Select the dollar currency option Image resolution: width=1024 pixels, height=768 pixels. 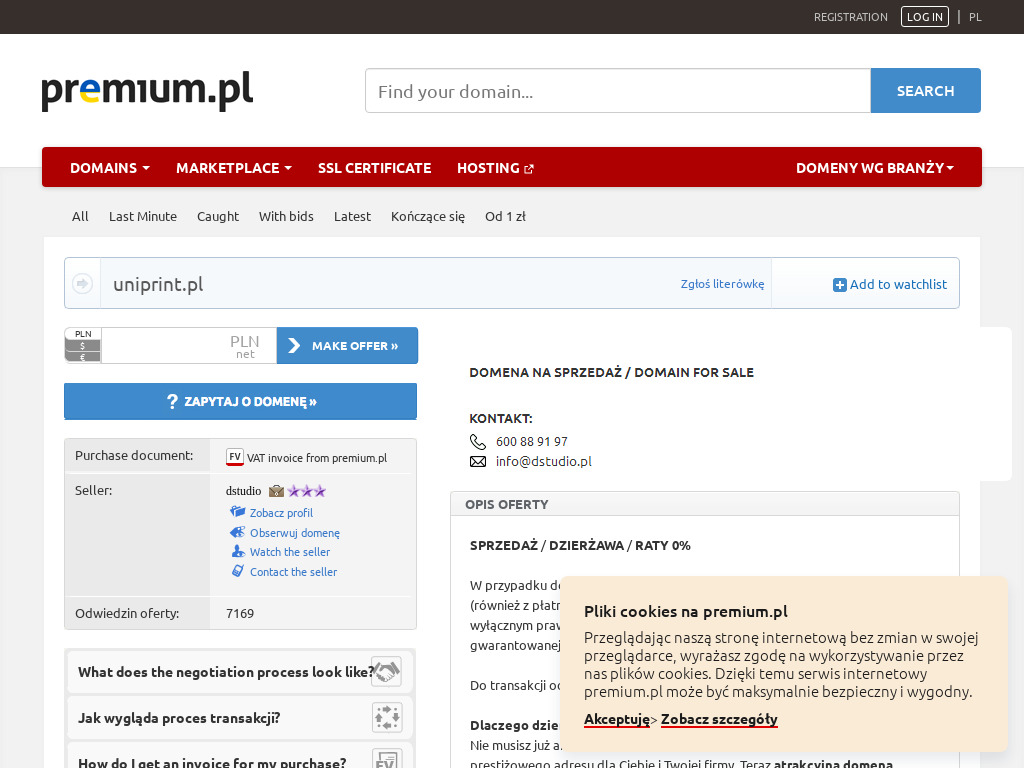click(x=83, y=345)
